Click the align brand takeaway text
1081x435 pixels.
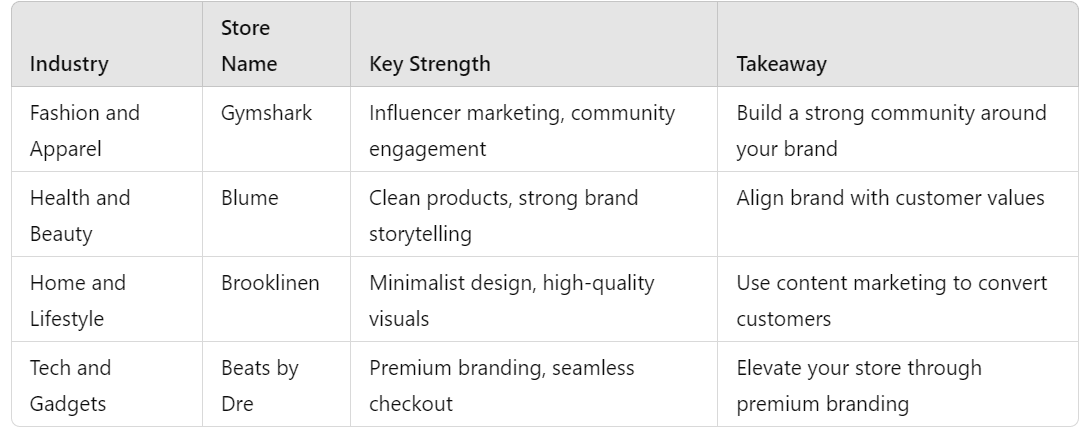coord(890,198)
